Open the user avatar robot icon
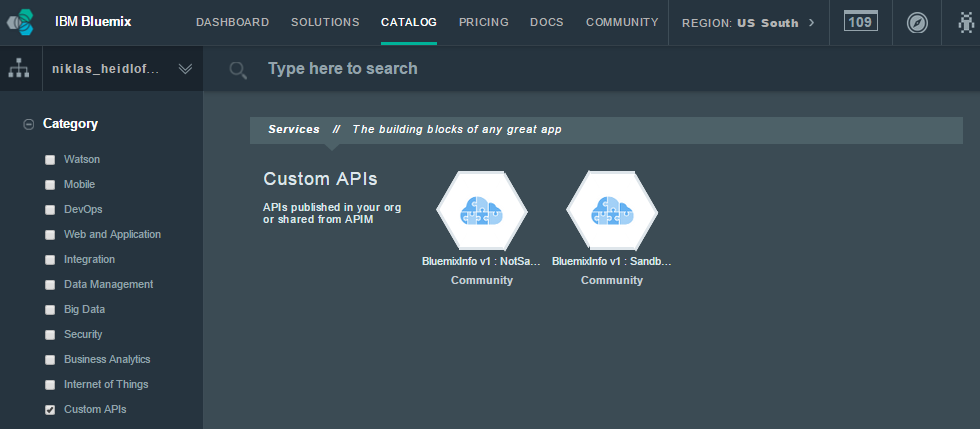Image resolution: width=980 pixels, height=429 pixels. [x=966, y=23]
